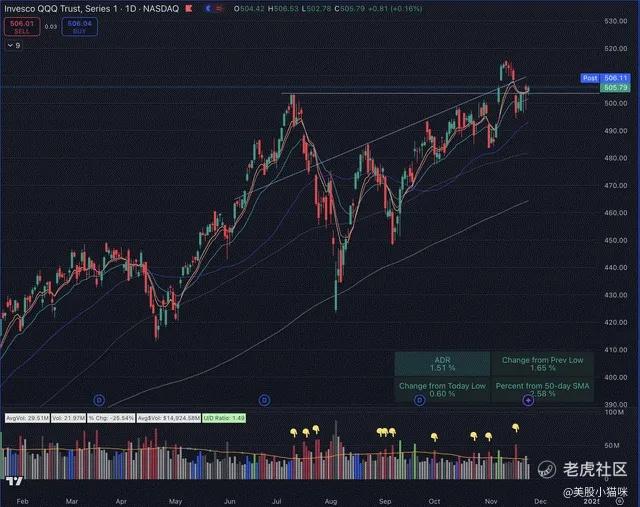Click the high price value H506.53
Image resolution: width=640 pixels, height=507 pixels.
[x=283, y=9]
